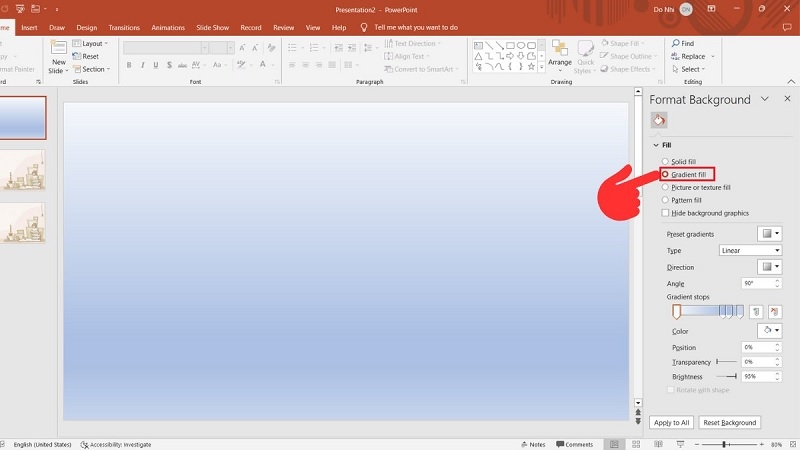Click Accessibility: Investigate in status bar
The width and height of the screenshot is (800, 450).
click(x=116, y=444)
